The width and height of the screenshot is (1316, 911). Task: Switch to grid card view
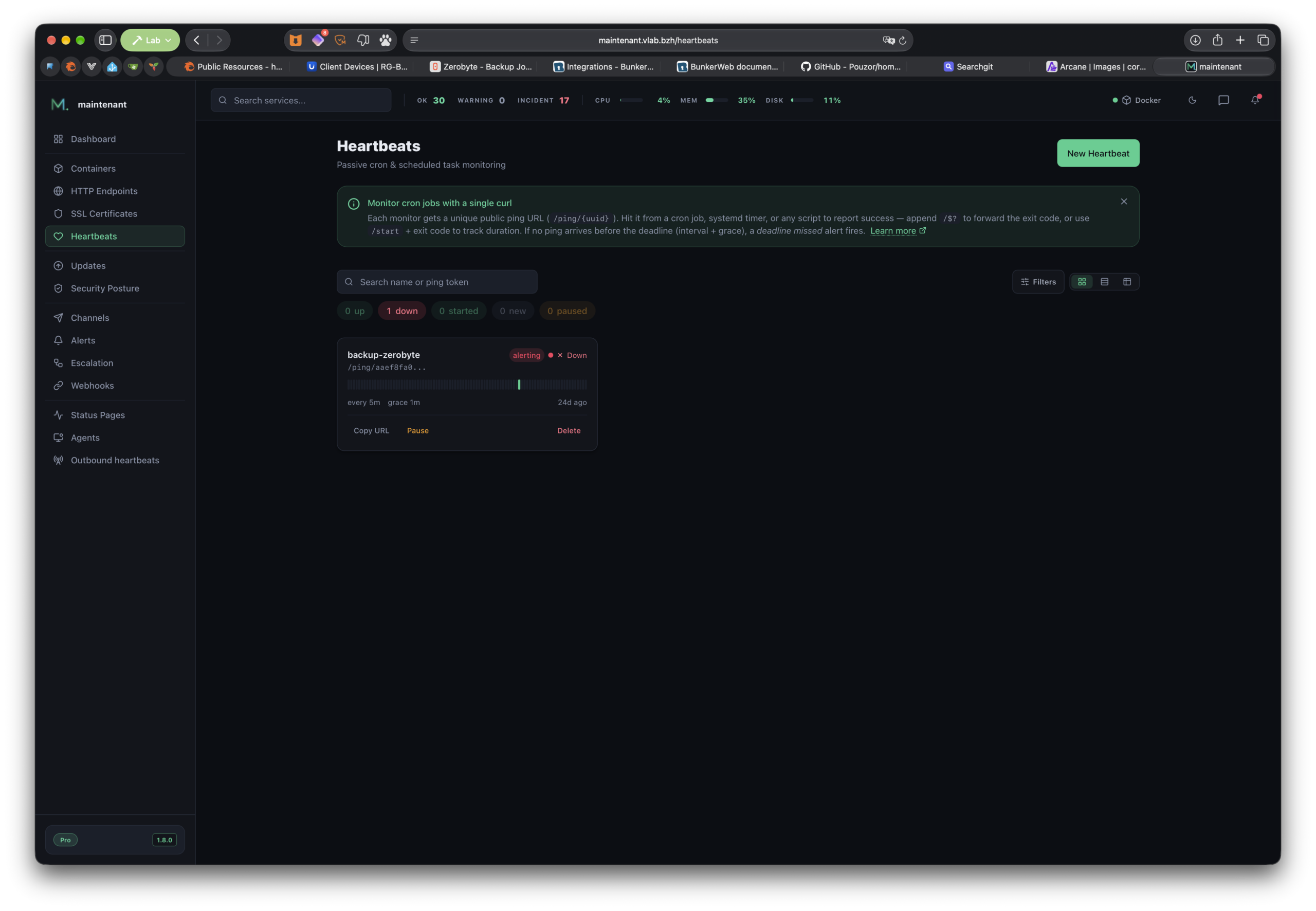[1082, 281]
